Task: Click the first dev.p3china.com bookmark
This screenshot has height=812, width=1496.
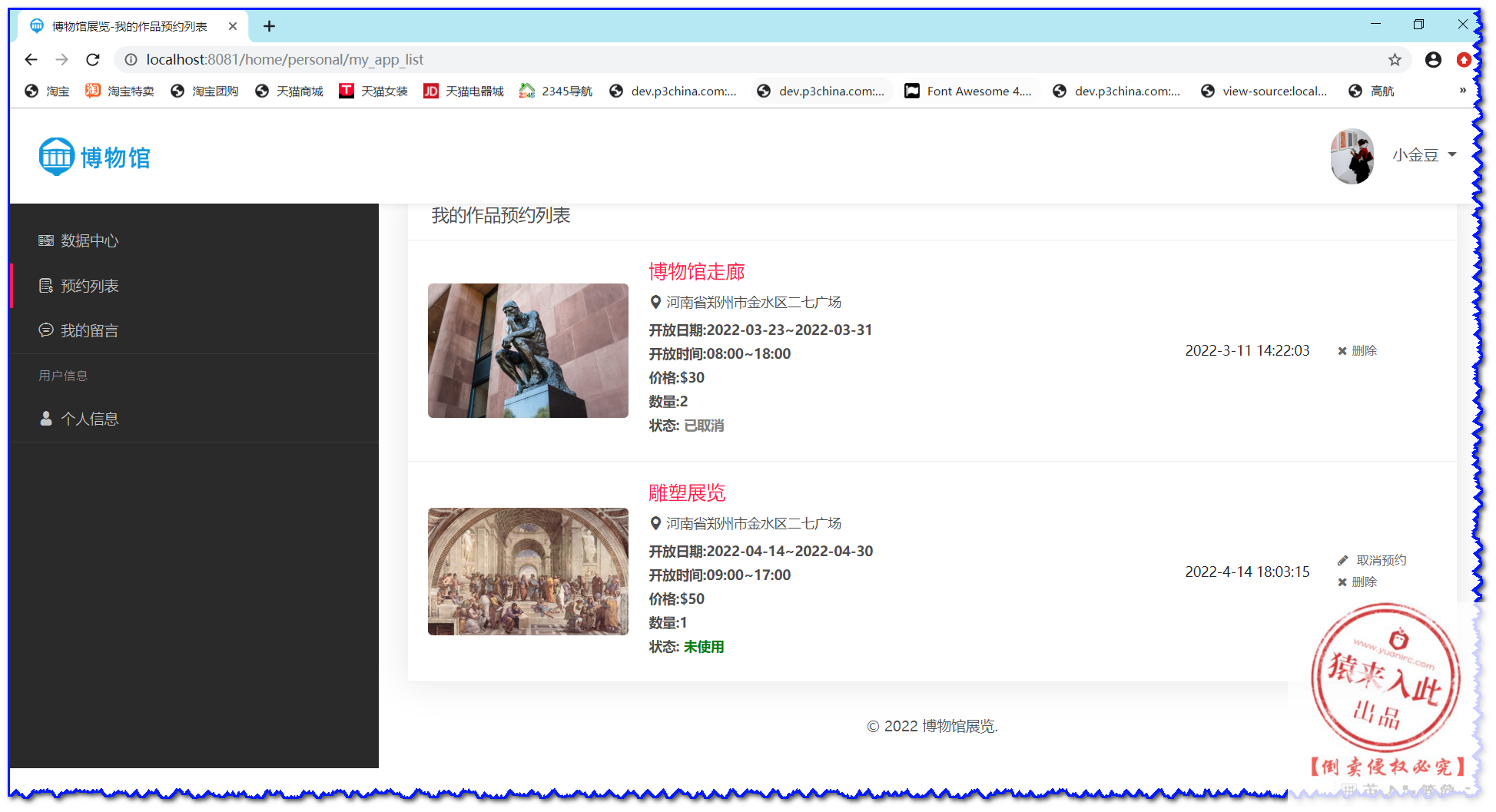Action: coord(673,91)
